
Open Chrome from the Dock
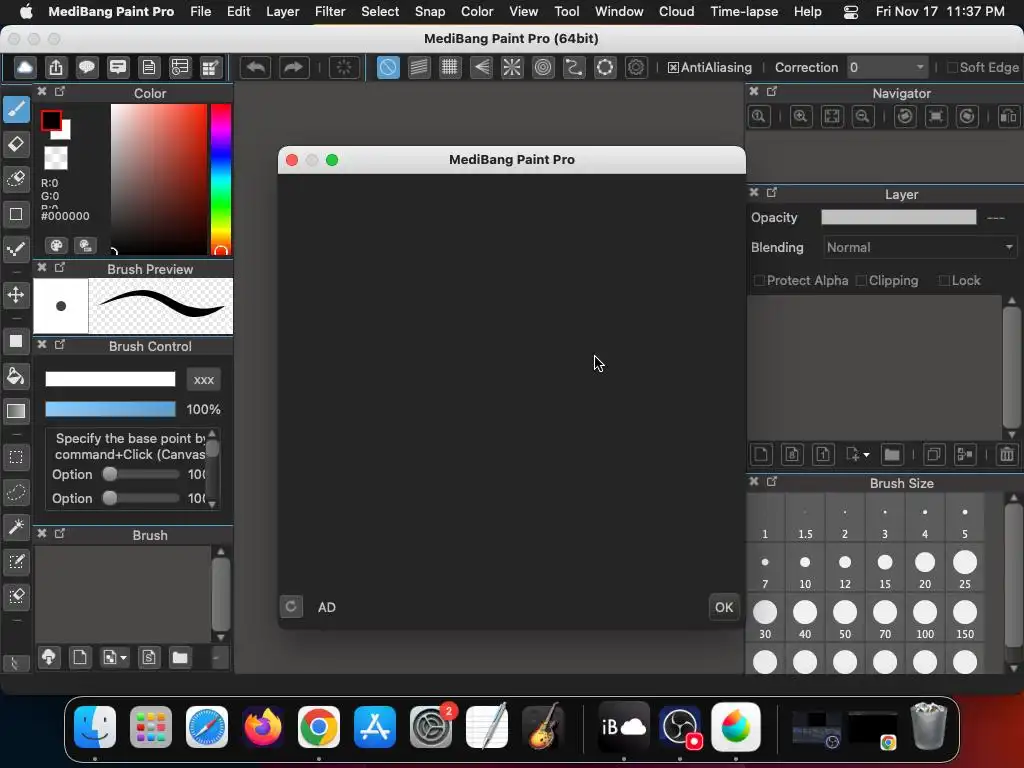pos(319,726)
